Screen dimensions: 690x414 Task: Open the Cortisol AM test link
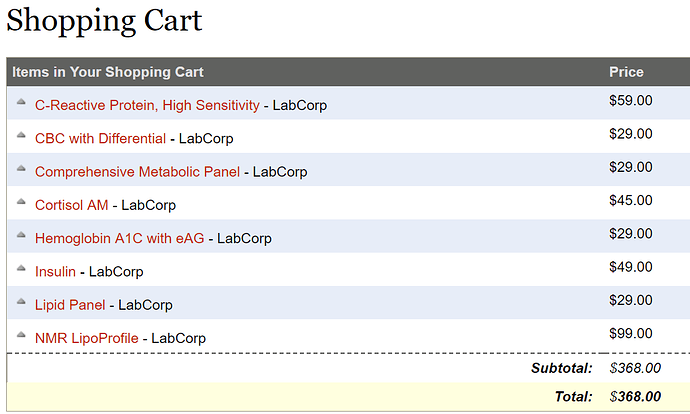tap(72, 205)
